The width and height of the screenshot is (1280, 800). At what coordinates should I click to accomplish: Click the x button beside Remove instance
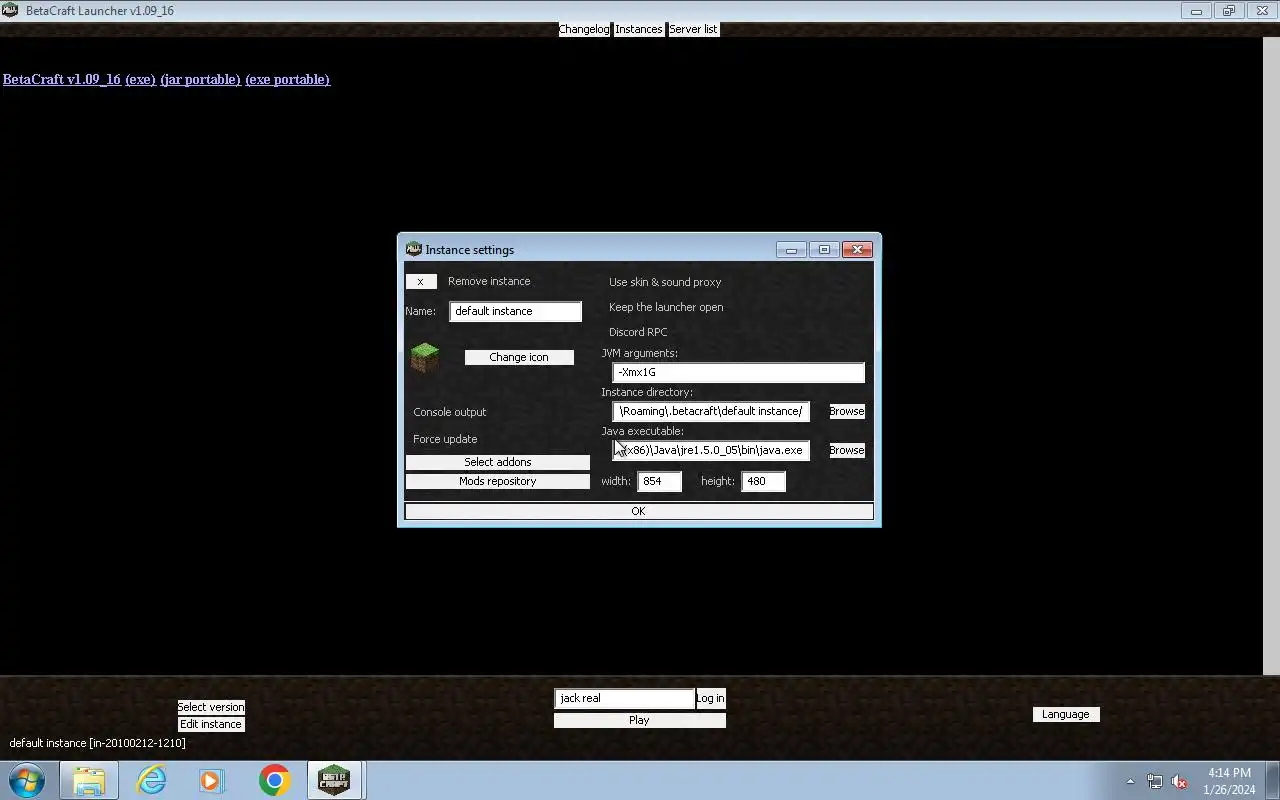point(421,282)
